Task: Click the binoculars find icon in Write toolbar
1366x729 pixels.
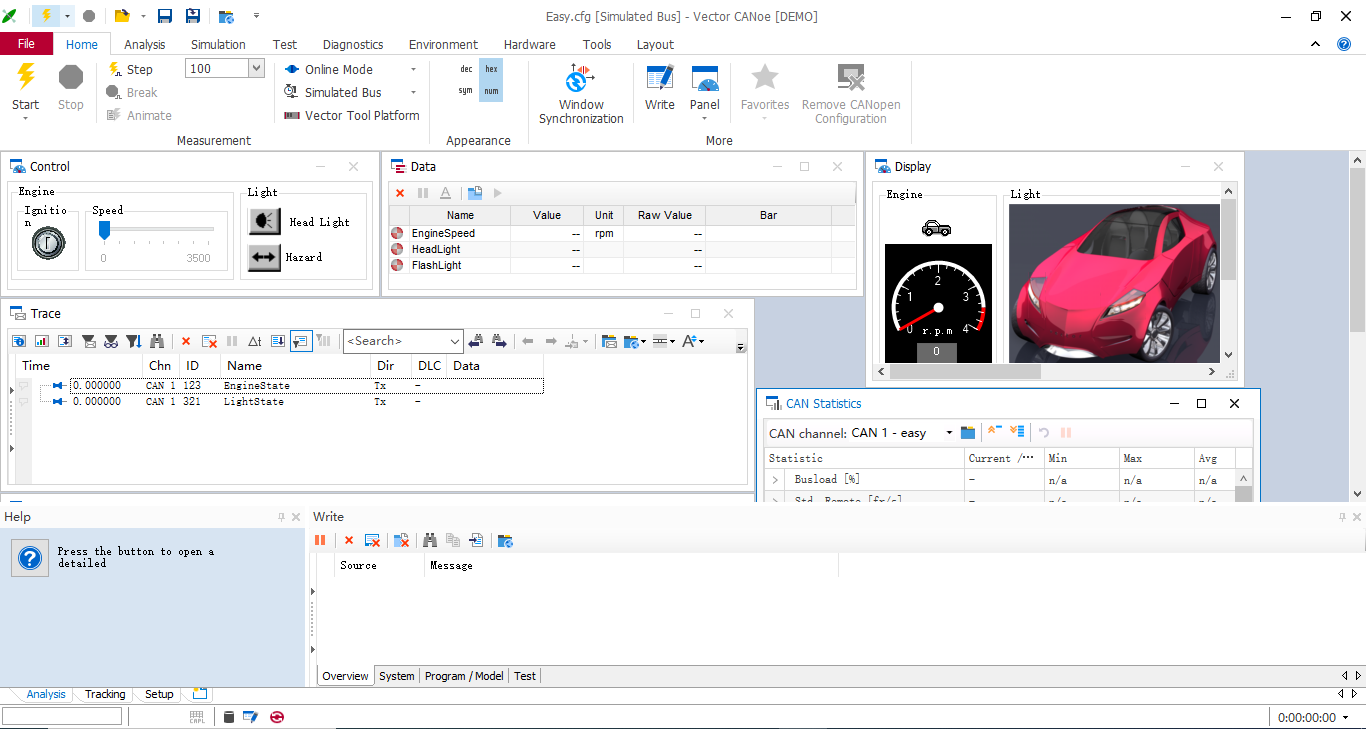Action: (430, 540)
